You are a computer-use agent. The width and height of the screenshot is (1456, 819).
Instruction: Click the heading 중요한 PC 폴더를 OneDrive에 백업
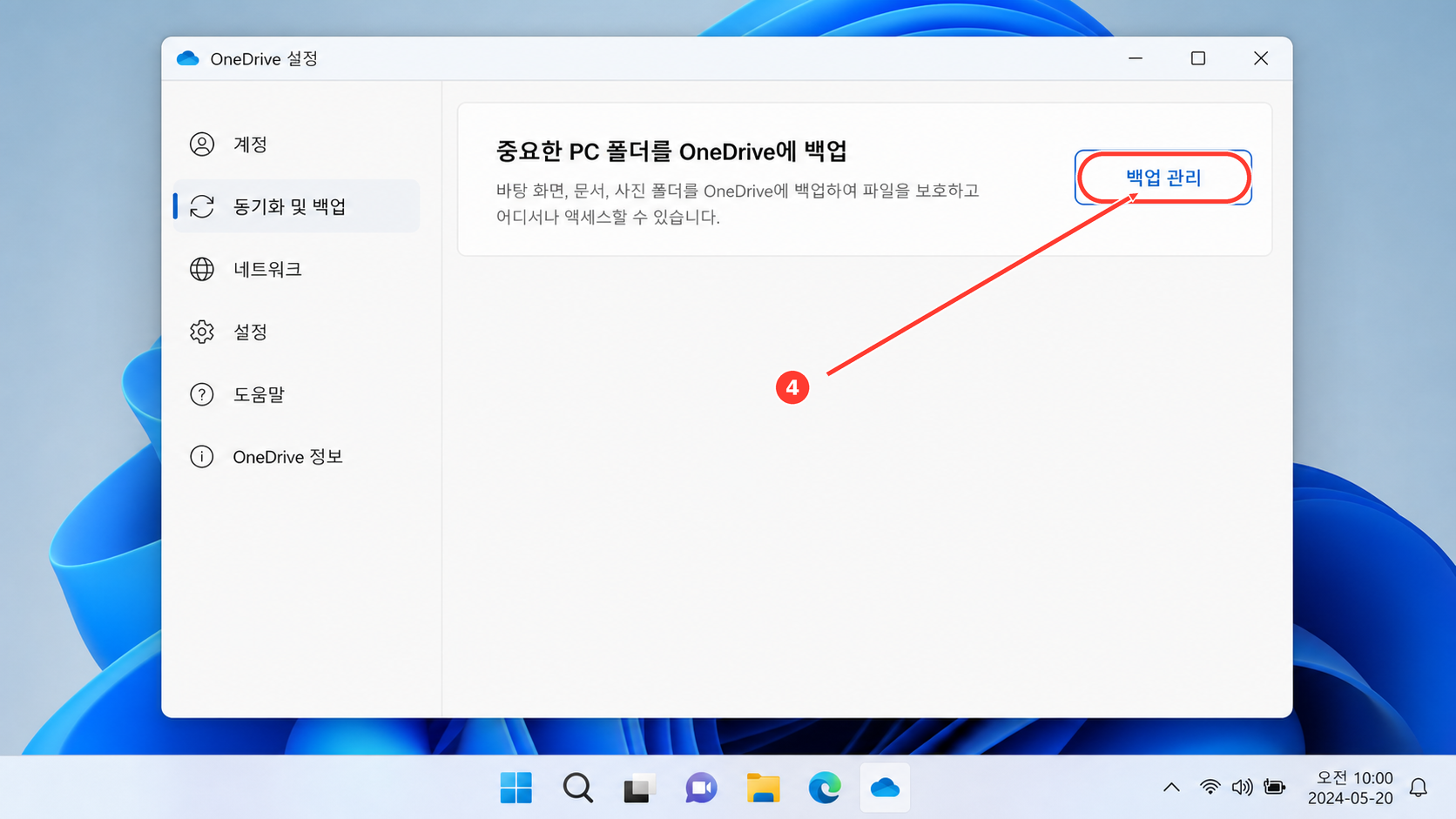(x=671, y=151)
